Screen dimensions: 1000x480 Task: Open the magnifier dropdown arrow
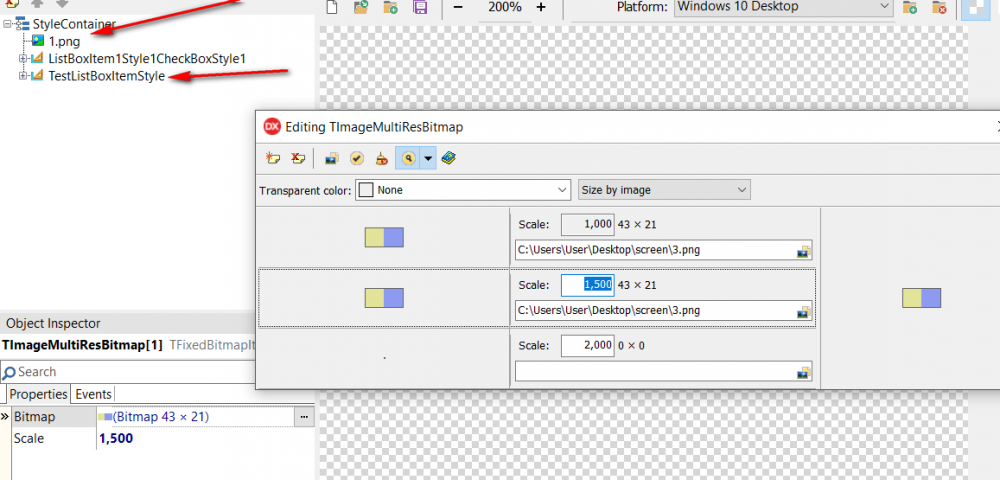pyautogui.click(x=429, y=158)
